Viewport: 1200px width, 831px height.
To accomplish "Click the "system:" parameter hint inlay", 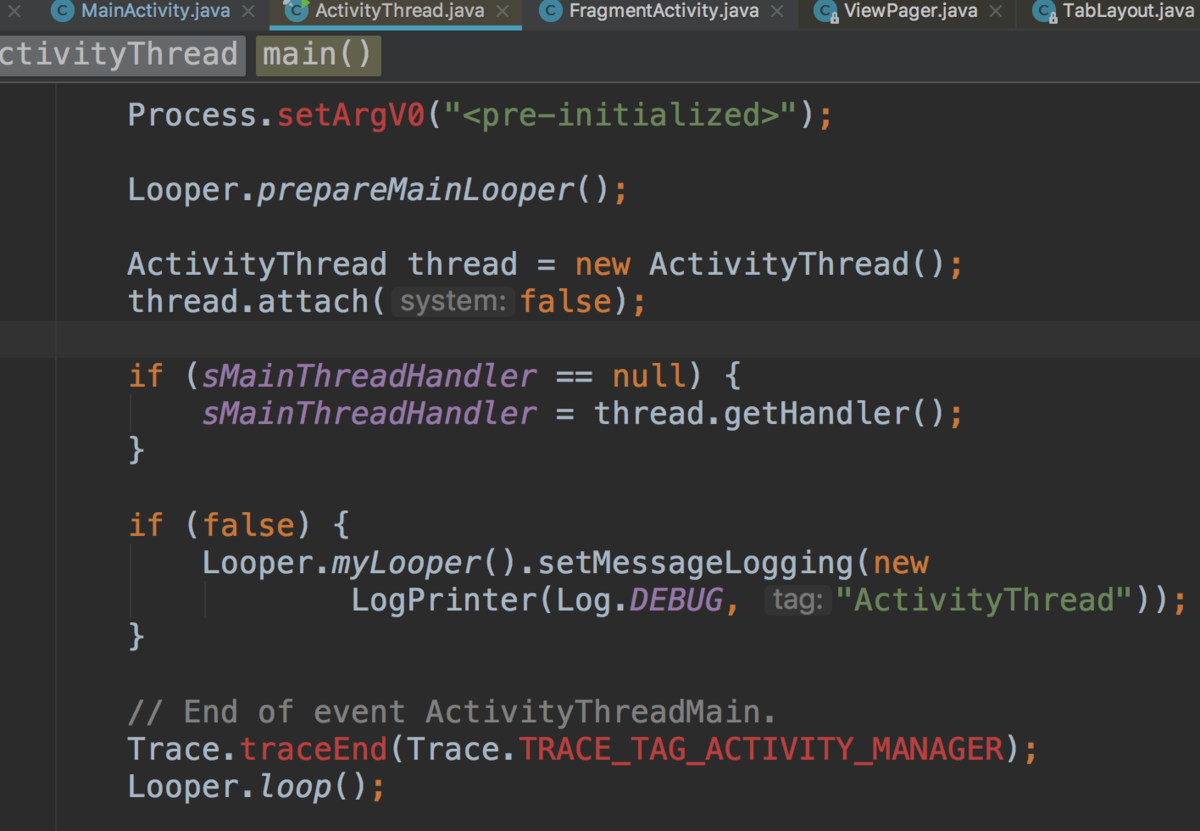I will 453,301.
